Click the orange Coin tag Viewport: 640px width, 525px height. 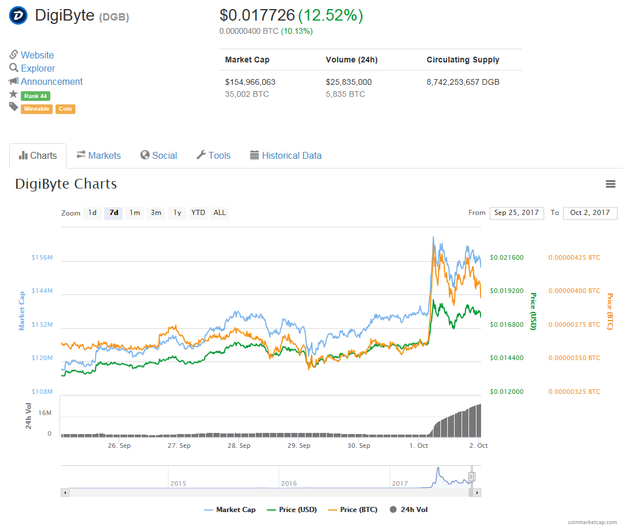(65, 109)
